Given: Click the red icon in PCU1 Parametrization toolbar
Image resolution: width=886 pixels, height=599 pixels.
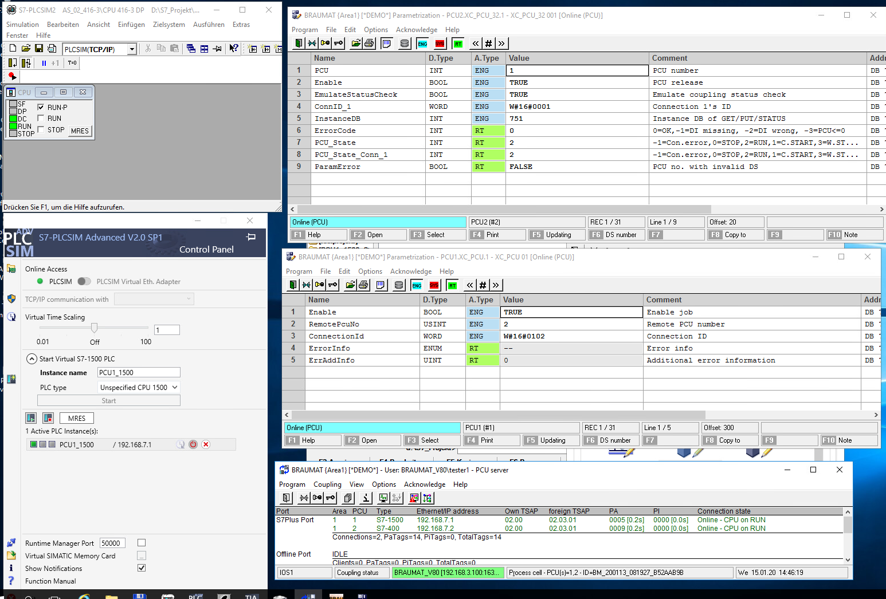Looking at the screenshot, I should (434, 285).
